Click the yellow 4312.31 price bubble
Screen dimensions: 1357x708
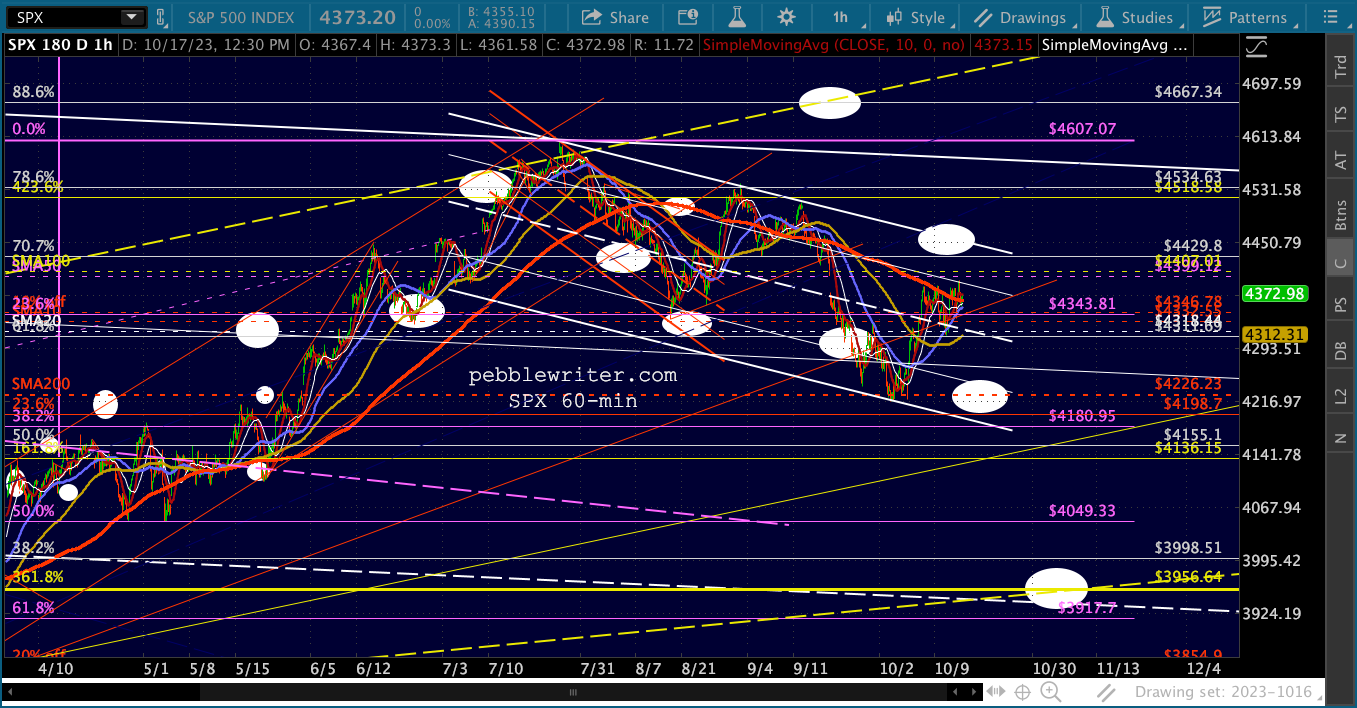point(1274,334)
